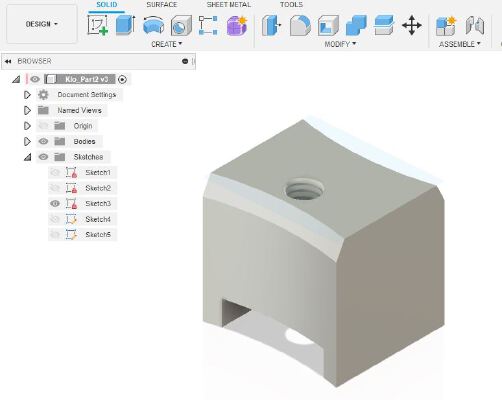Click the Sketch6 sketch icon
The image size is (502, 400).
[x=71, y=235]
